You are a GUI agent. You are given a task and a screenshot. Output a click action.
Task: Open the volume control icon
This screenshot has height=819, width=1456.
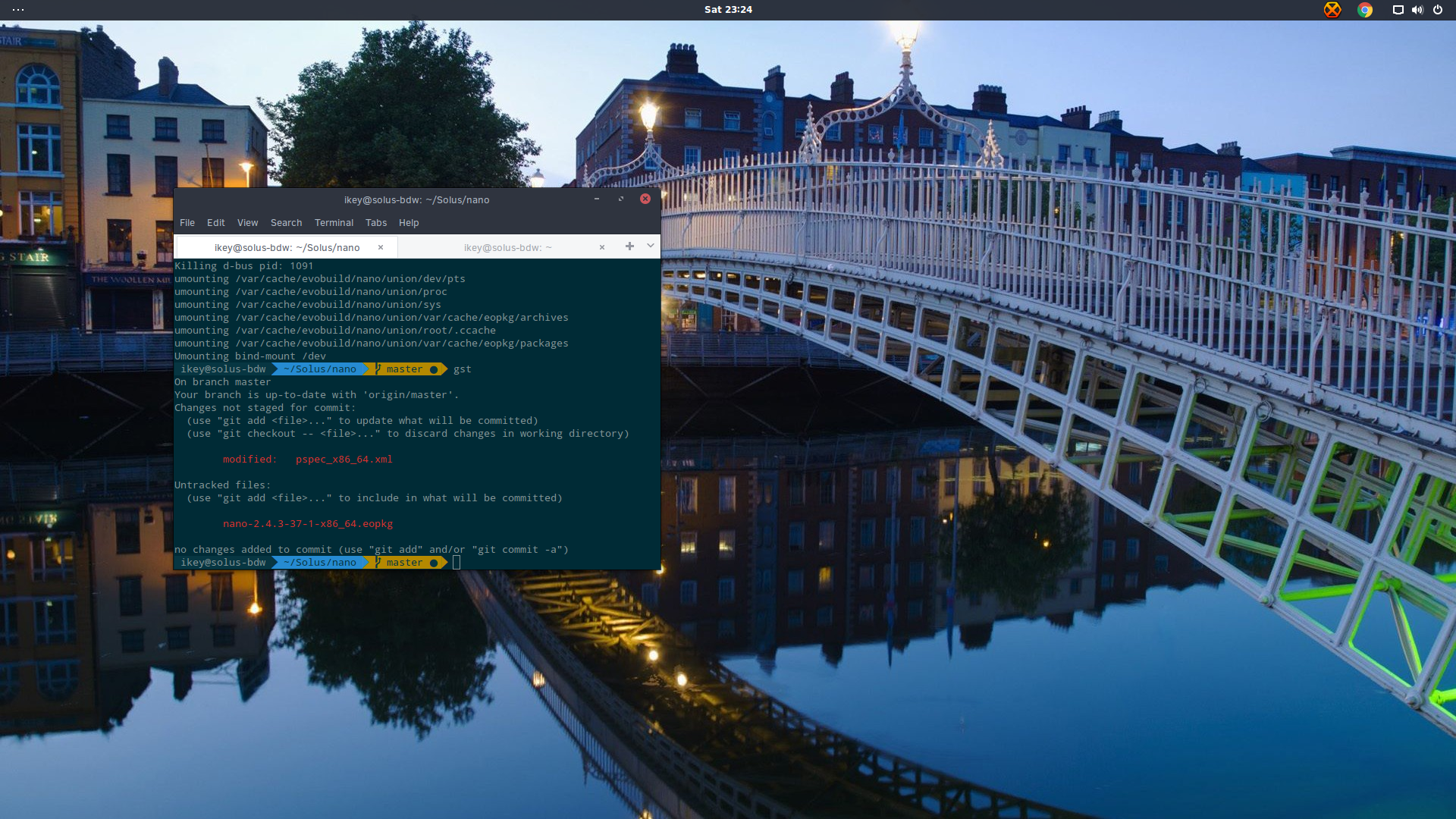(1417, 10)
